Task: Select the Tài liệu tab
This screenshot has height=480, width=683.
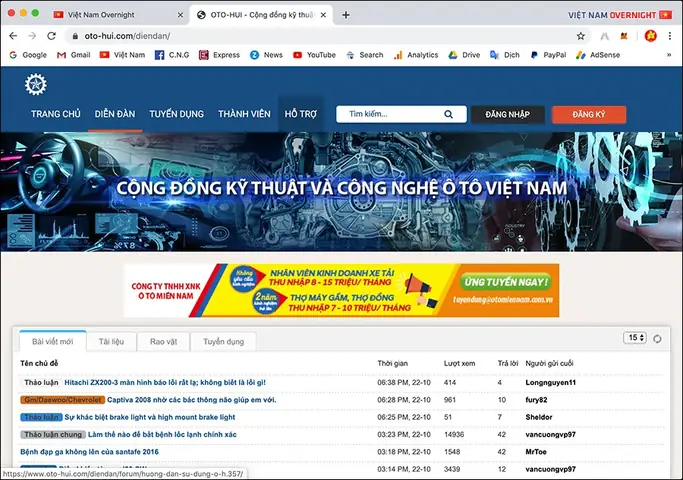Action: pos(112,341)
